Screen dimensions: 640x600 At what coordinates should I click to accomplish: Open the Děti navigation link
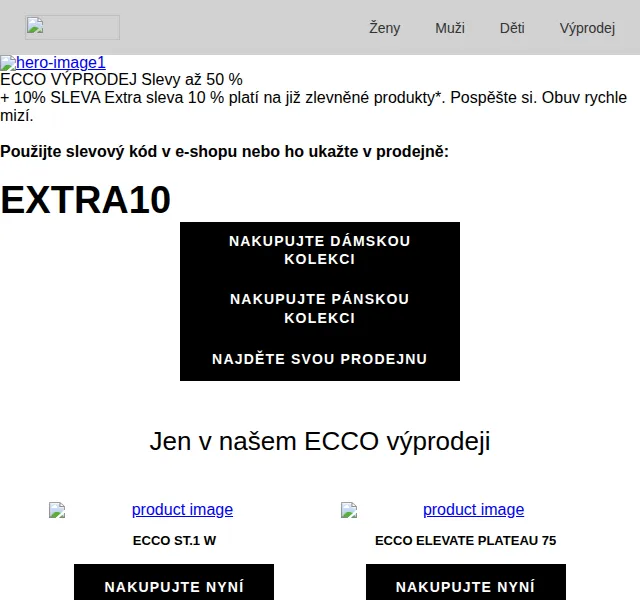pyautogui.click(x=512, y=28)
